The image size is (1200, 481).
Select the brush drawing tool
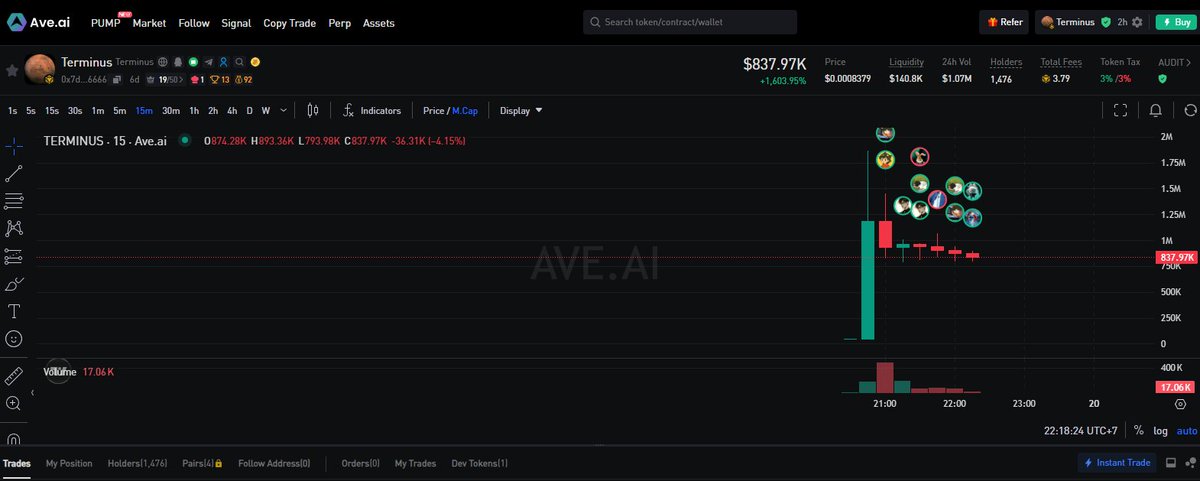click(x=14, y=284)
